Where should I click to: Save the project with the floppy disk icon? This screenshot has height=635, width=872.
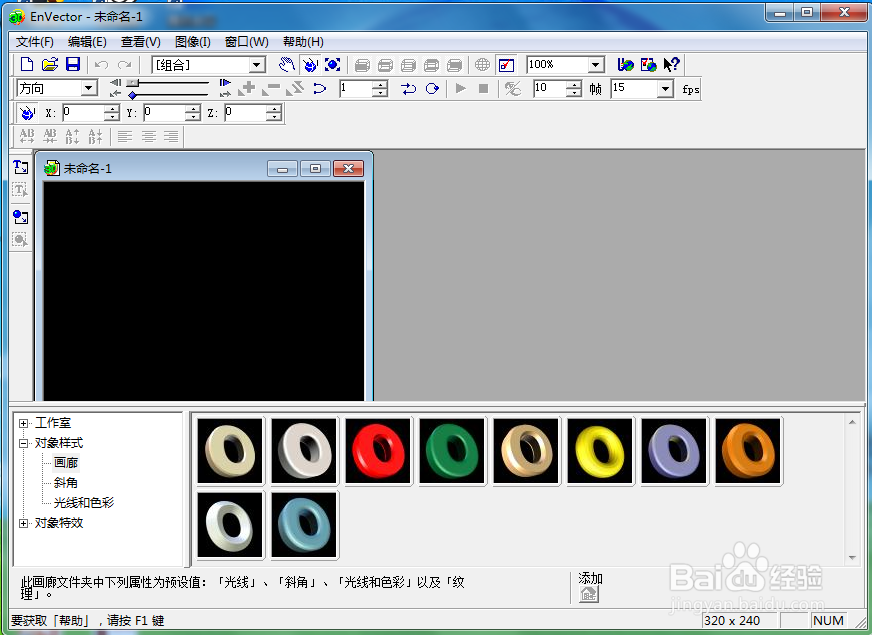point(73,65)
